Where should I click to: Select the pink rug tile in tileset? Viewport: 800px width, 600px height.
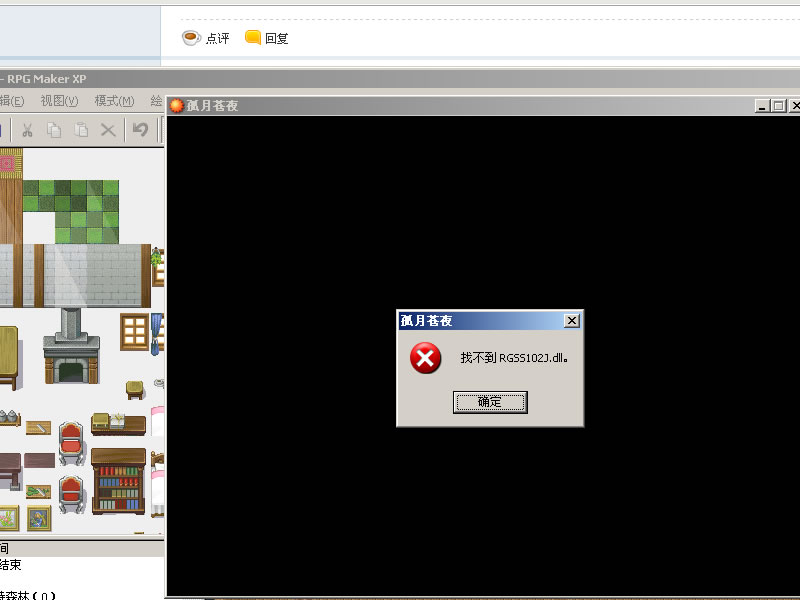click(10, 163)
